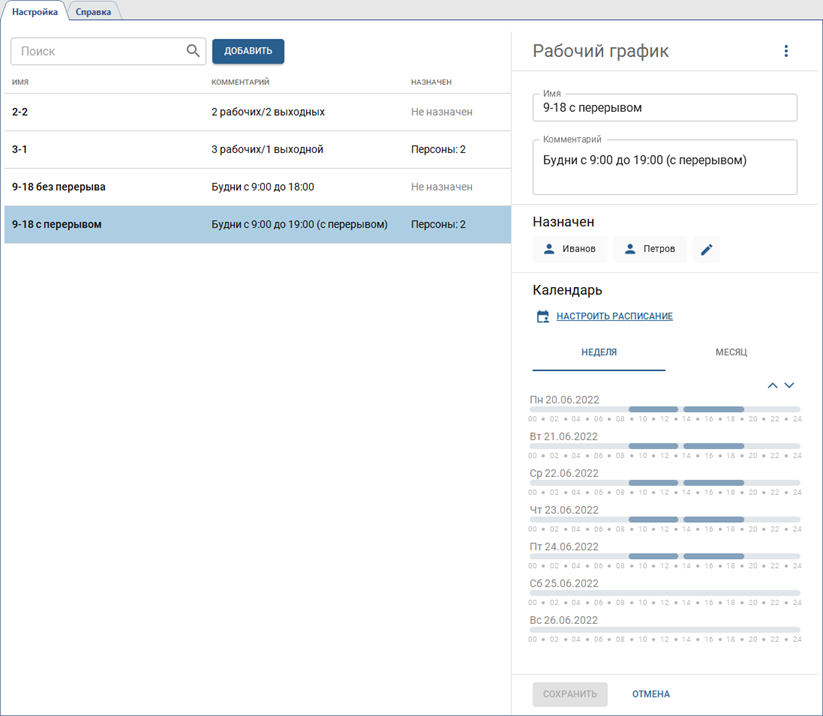The width and height of the screenshot is (823, 716).
Task: Click into the Имя text field
Action: pos(664,108)
